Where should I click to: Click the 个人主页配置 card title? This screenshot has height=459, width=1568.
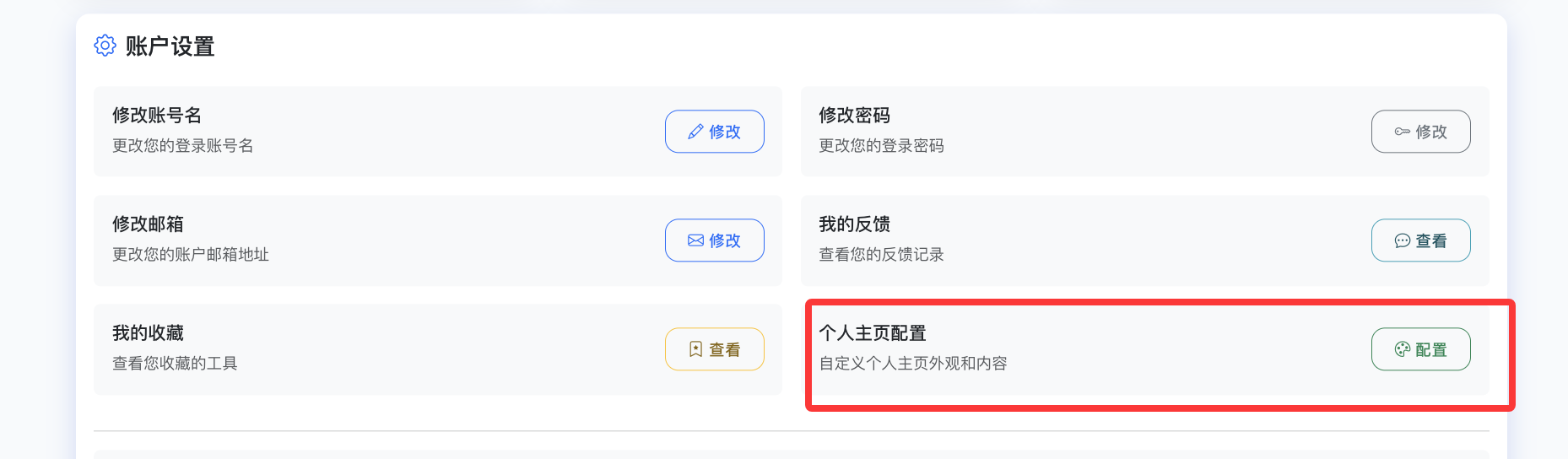tap(872, 333)
